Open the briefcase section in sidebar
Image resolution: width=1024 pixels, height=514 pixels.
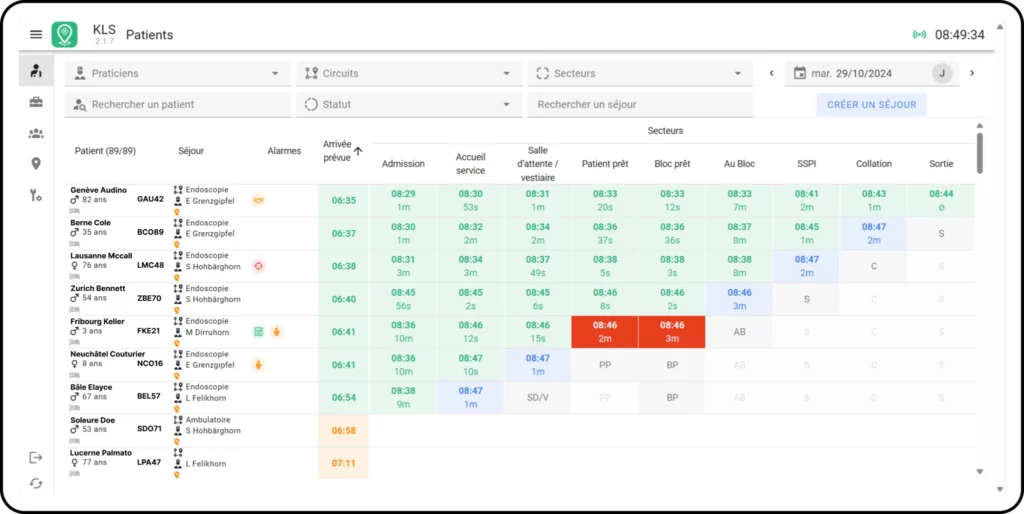point(36,102)
